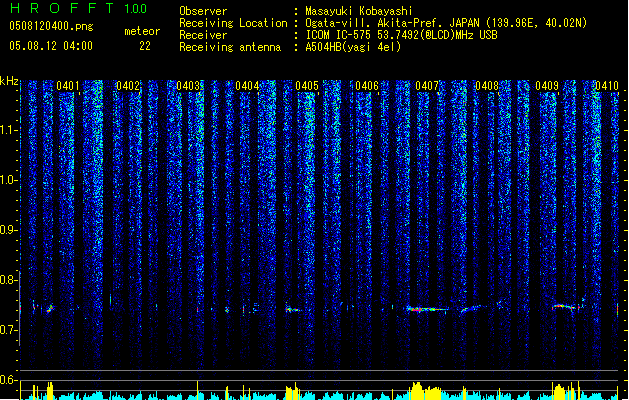The width and height of the screenshot is (629, 400).
Task: Click the Observer field label
Action: coord(203,11)
